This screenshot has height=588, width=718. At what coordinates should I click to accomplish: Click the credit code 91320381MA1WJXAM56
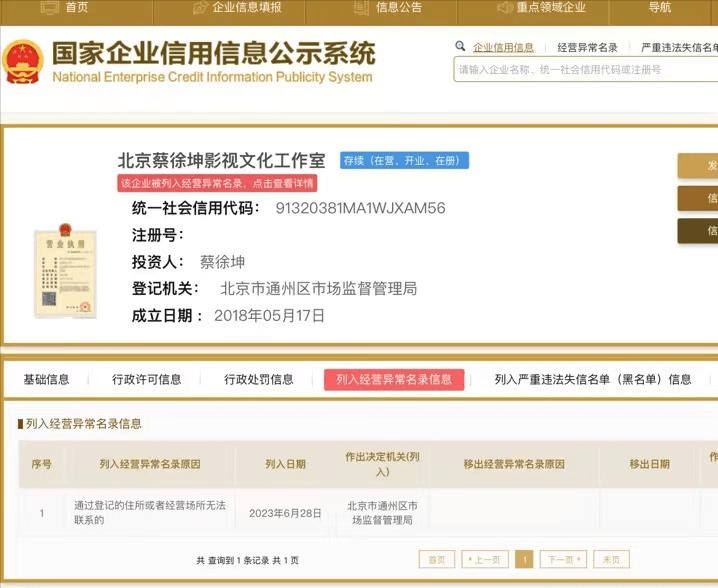pos(360,208)
